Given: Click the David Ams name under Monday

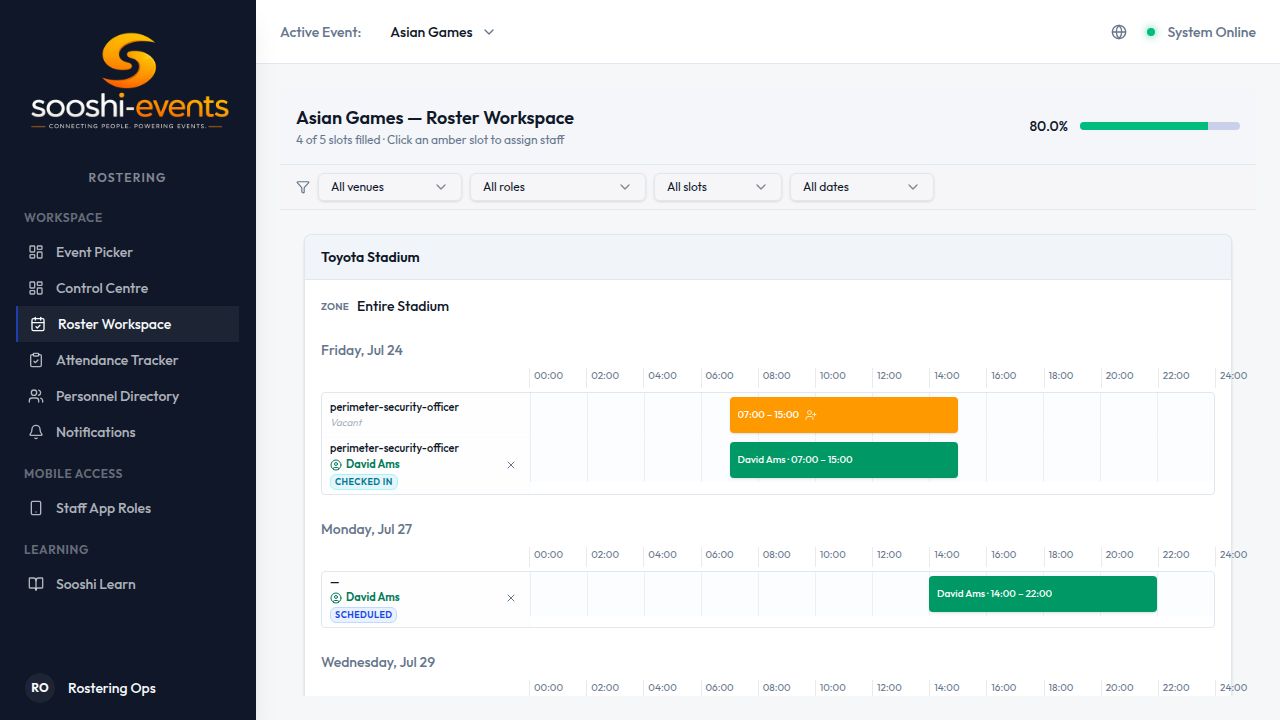Looking at the screenshot, I should click(373, 598).
